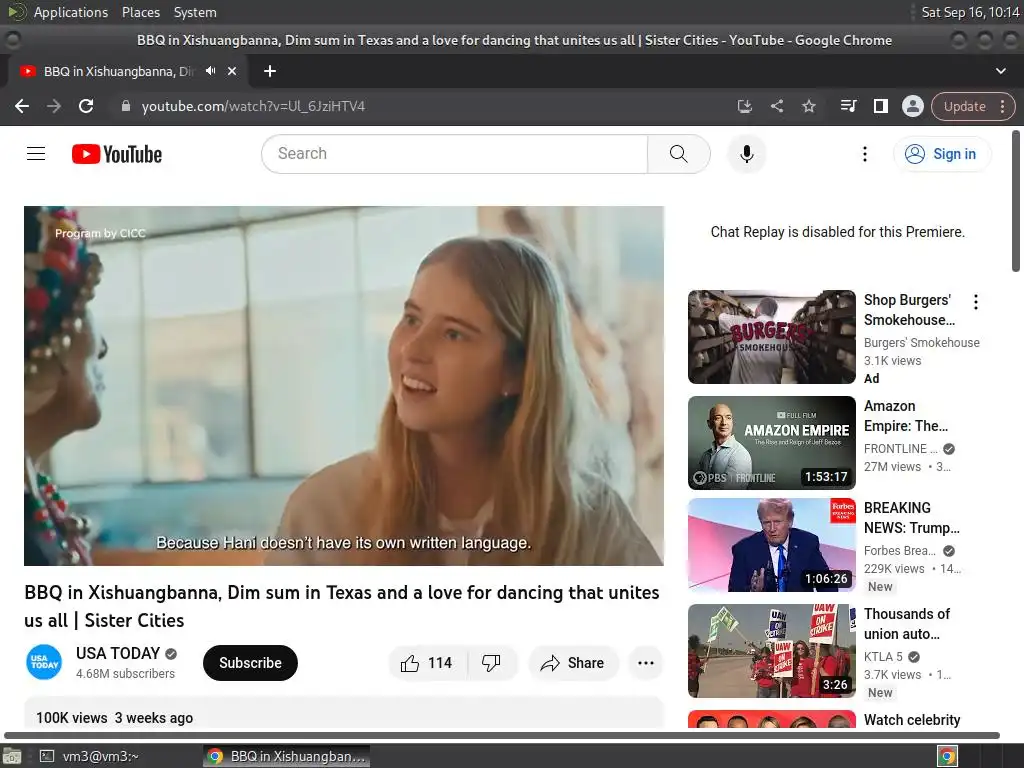Focus the YouTube Search field

click(455, 154)
